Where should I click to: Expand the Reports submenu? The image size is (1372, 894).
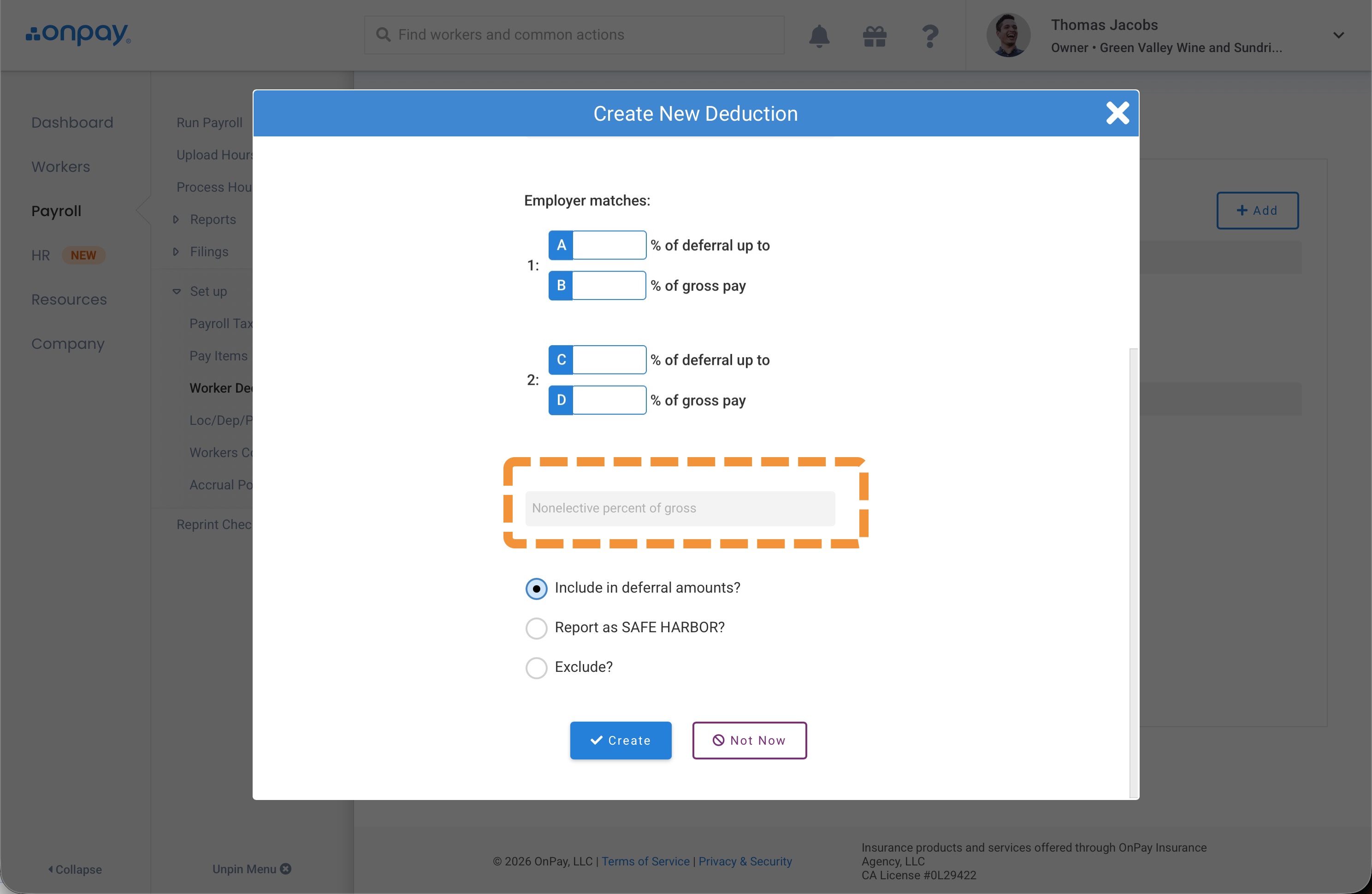tap(176, 219)
